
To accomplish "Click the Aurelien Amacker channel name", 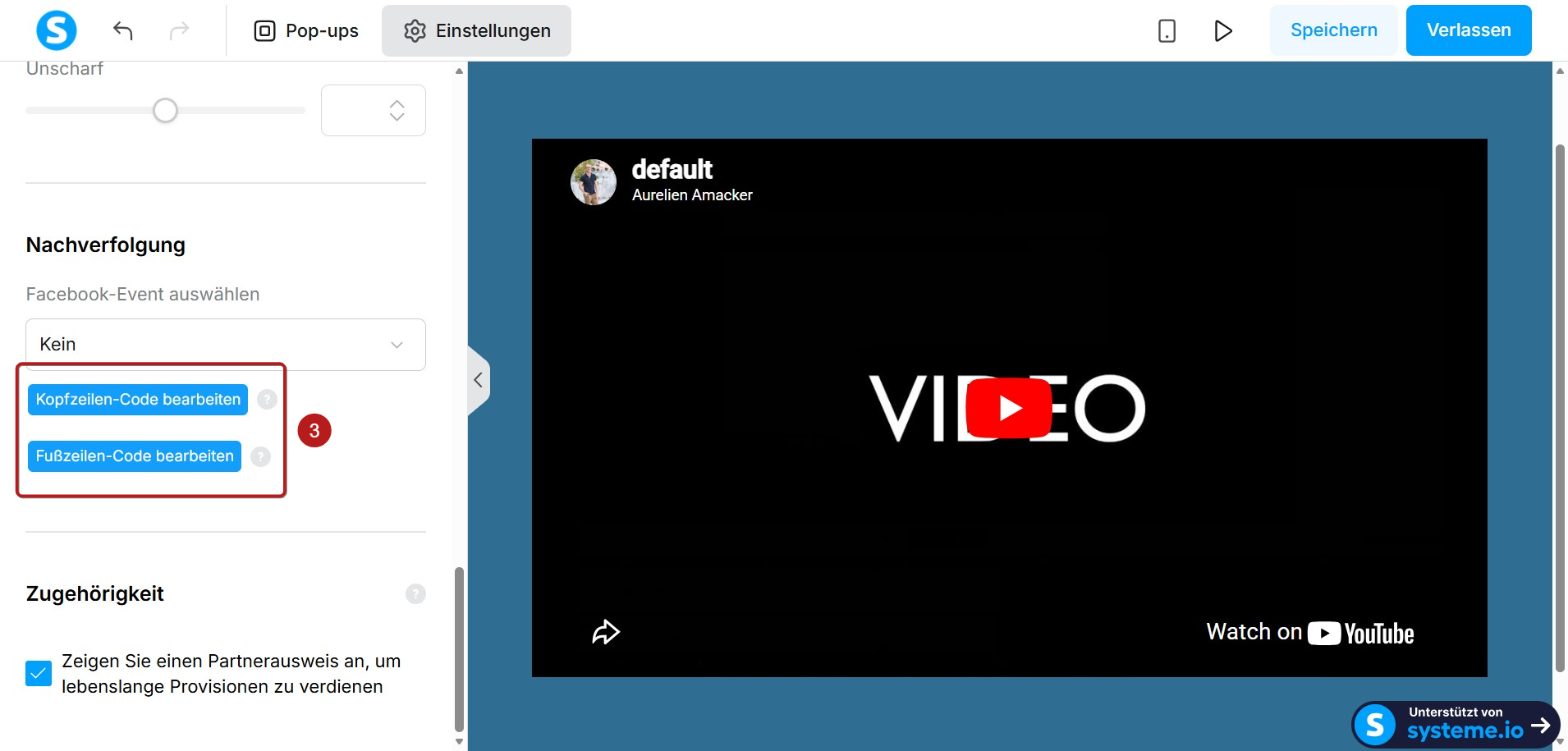I will point(692,195).
